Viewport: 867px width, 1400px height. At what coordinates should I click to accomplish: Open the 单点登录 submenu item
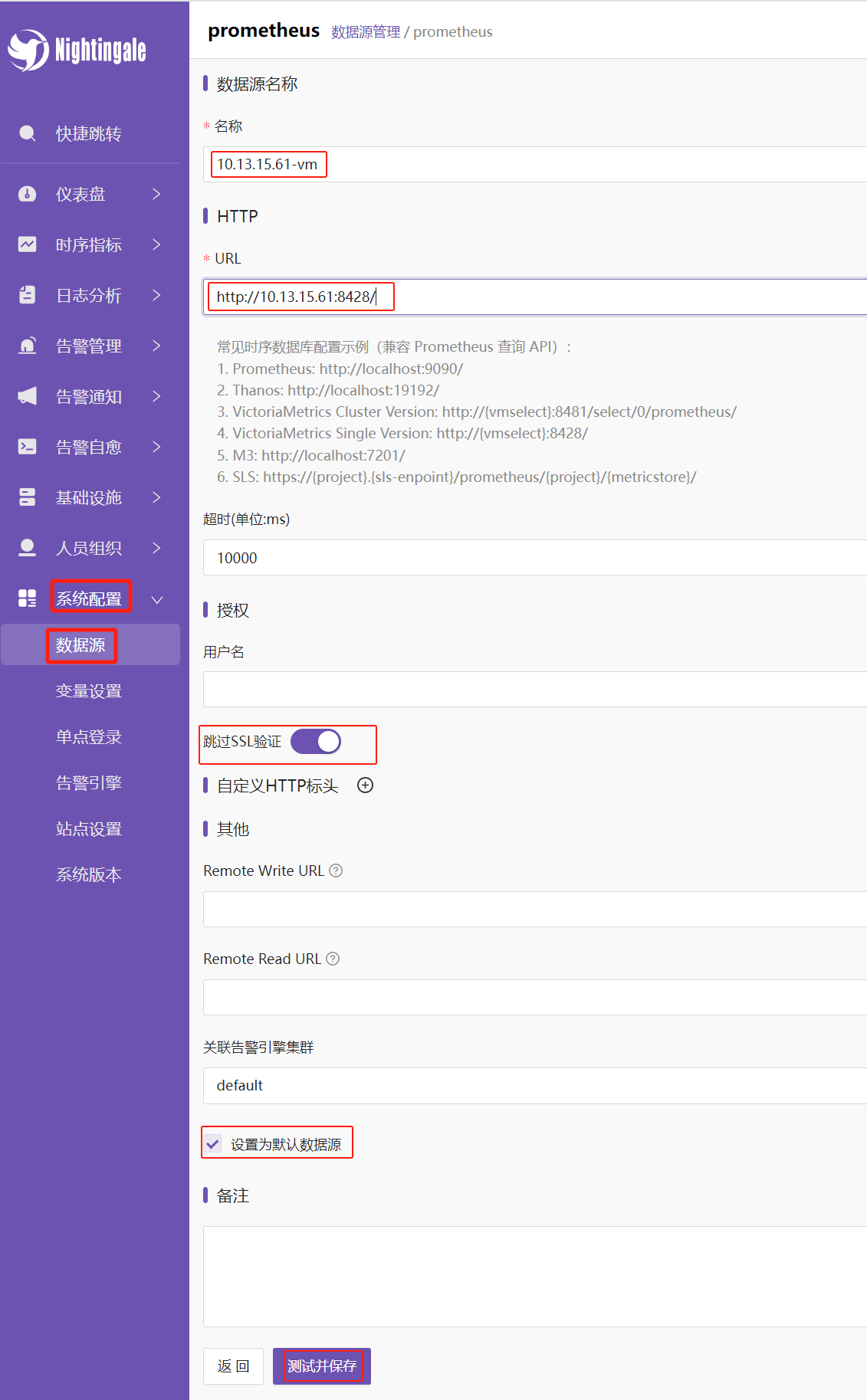(x=89, y=737)
